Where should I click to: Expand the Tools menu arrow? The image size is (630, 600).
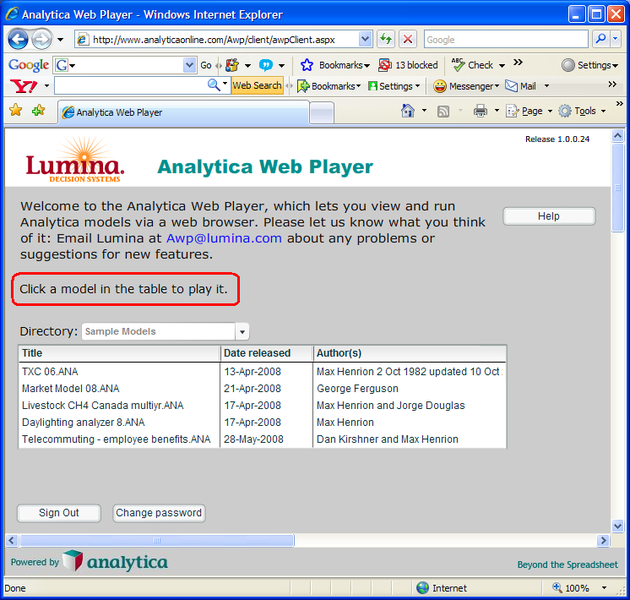[x=603, y=111]
